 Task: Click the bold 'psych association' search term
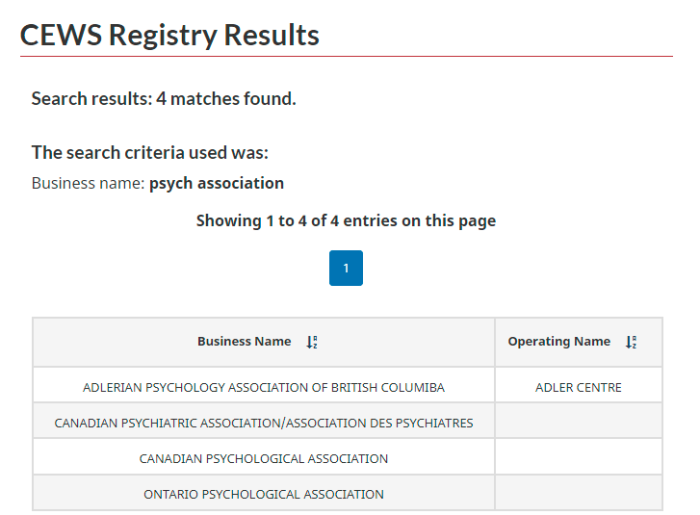217,183
